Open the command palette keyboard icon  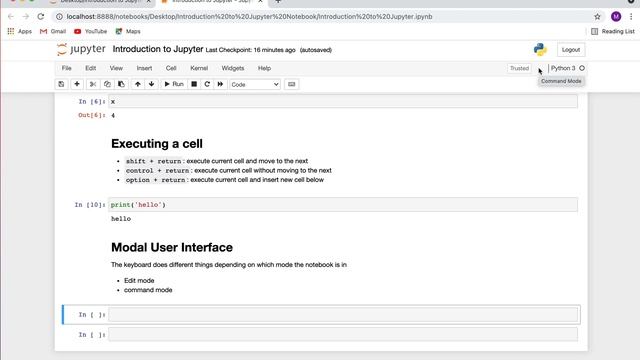pyautogui.click(x=291, y=84)
